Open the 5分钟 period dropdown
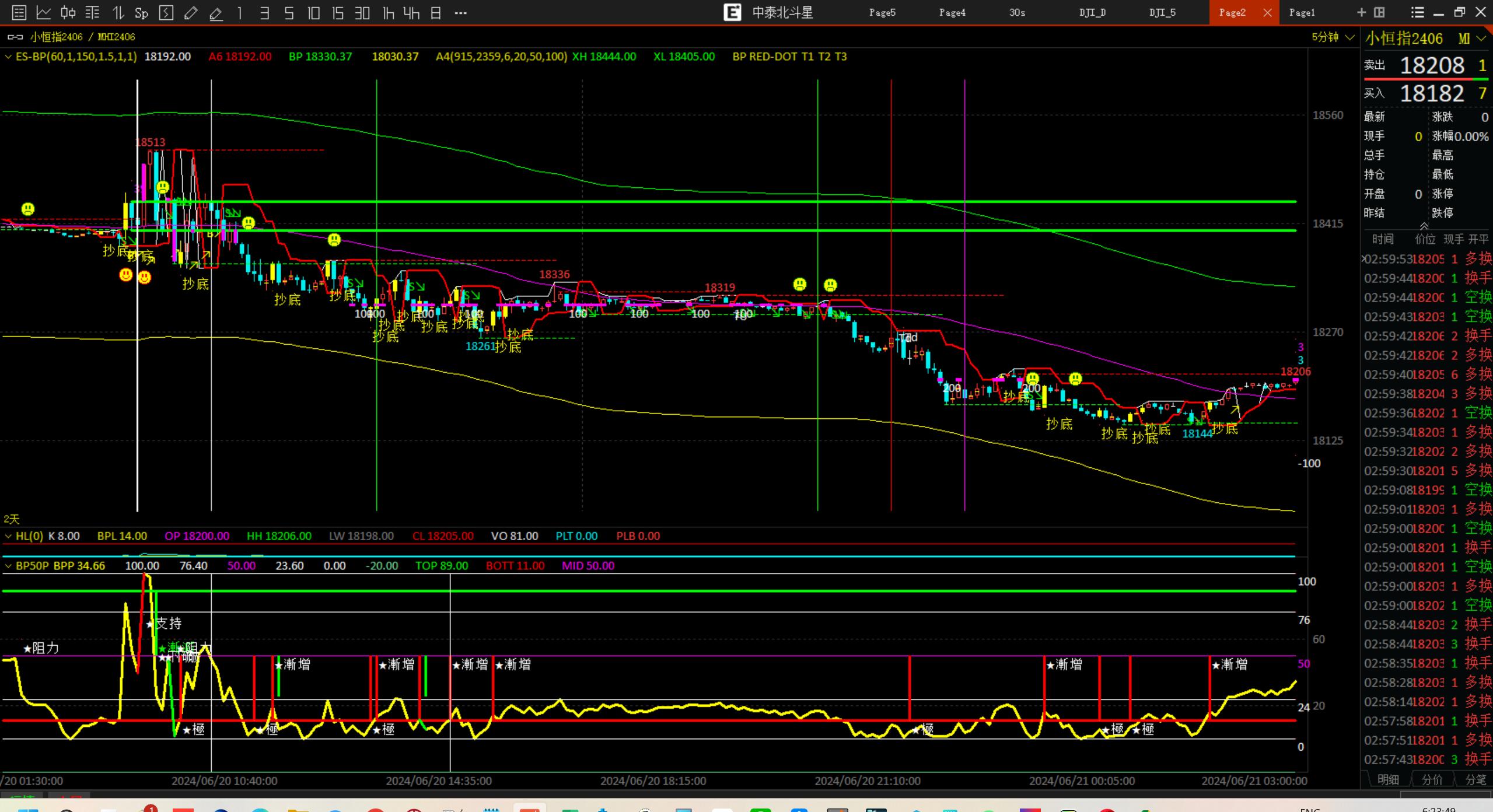The width and height of the screenshot is (1493, 812). click(1333, 37)
